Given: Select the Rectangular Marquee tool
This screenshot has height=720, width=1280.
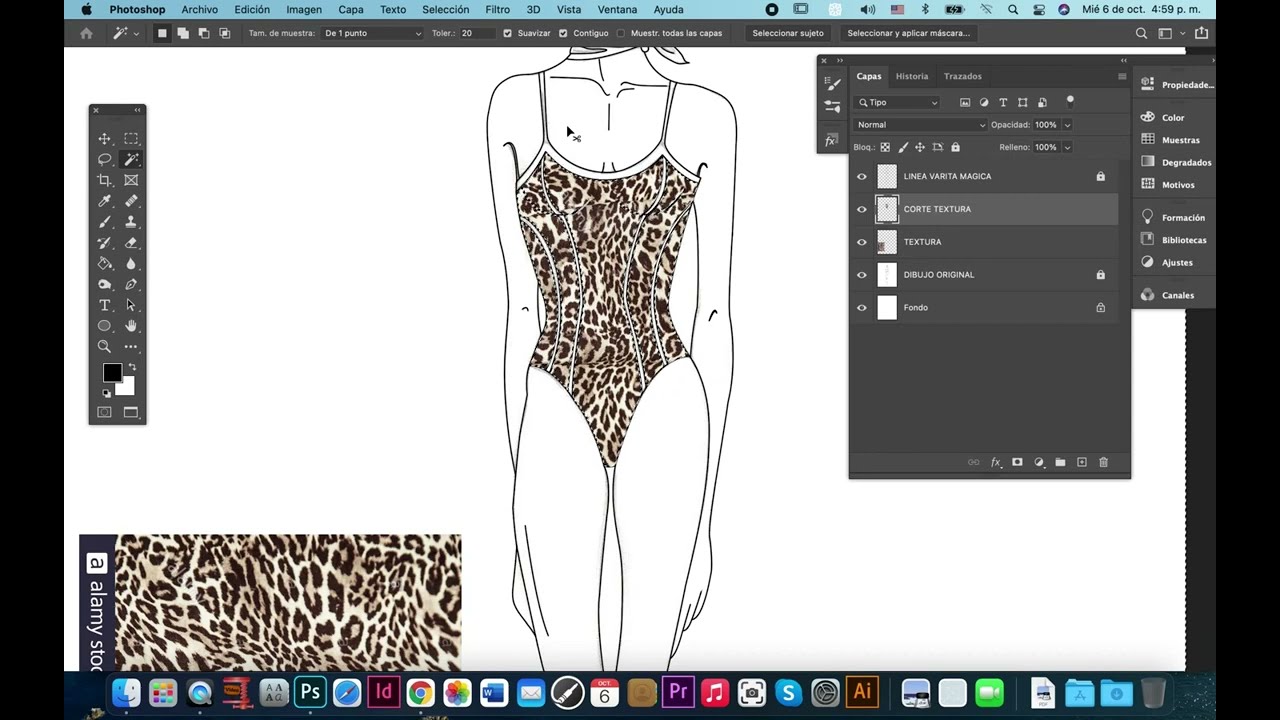Looking at the screenshot, I should pos(131,139).
